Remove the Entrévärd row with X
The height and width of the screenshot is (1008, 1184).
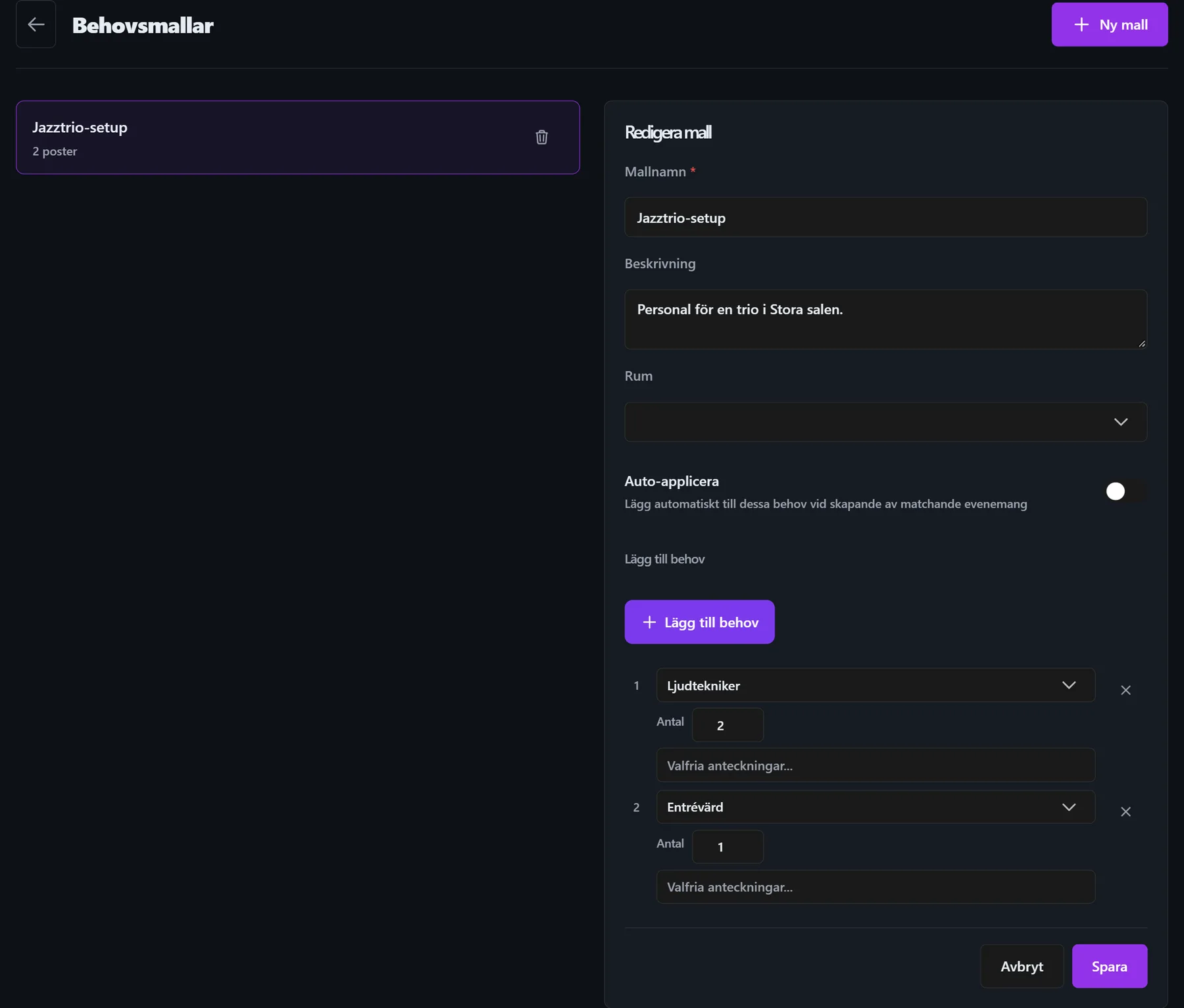[1125, 811]
